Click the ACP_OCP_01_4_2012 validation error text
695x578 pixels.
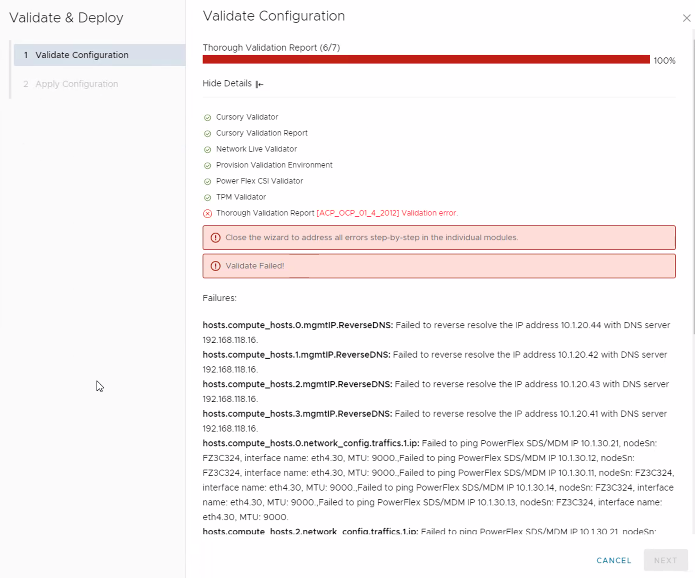point(386,213)
